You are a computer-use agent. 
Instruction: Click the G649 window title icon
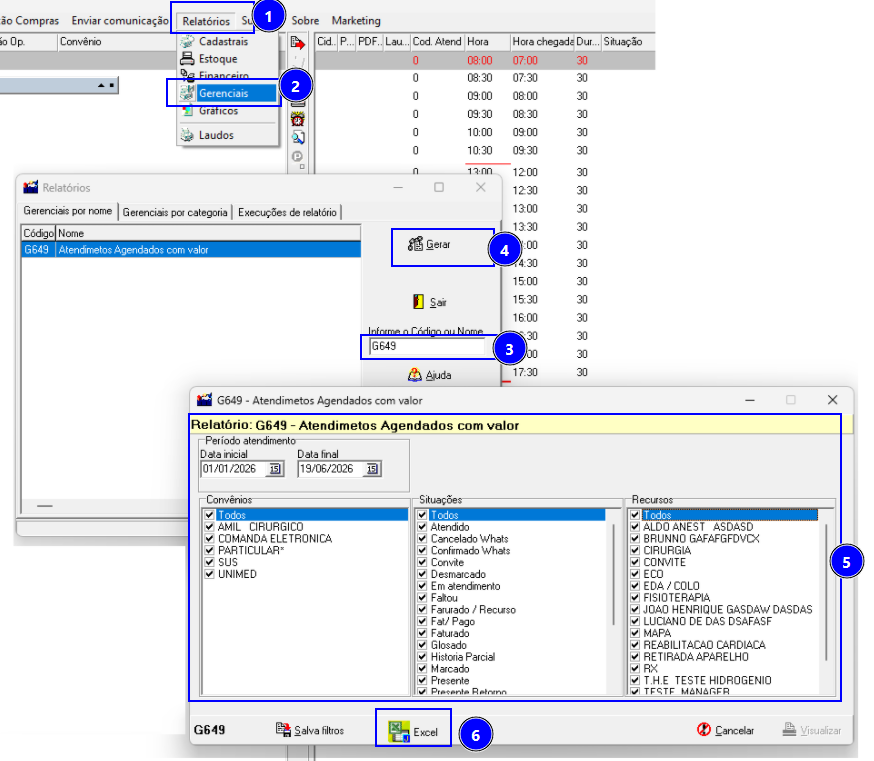tap(205, 400)
